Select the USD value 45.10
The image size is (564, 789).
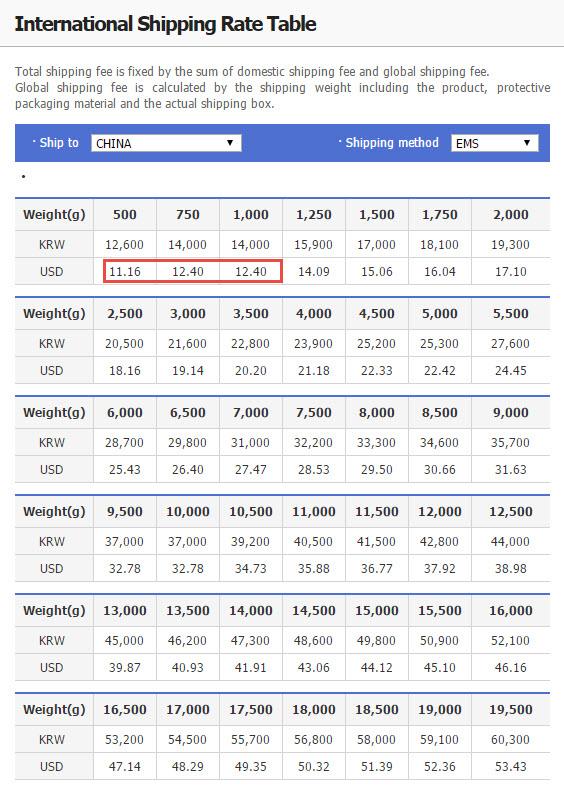pyautogui.click(x=439, y=668)
